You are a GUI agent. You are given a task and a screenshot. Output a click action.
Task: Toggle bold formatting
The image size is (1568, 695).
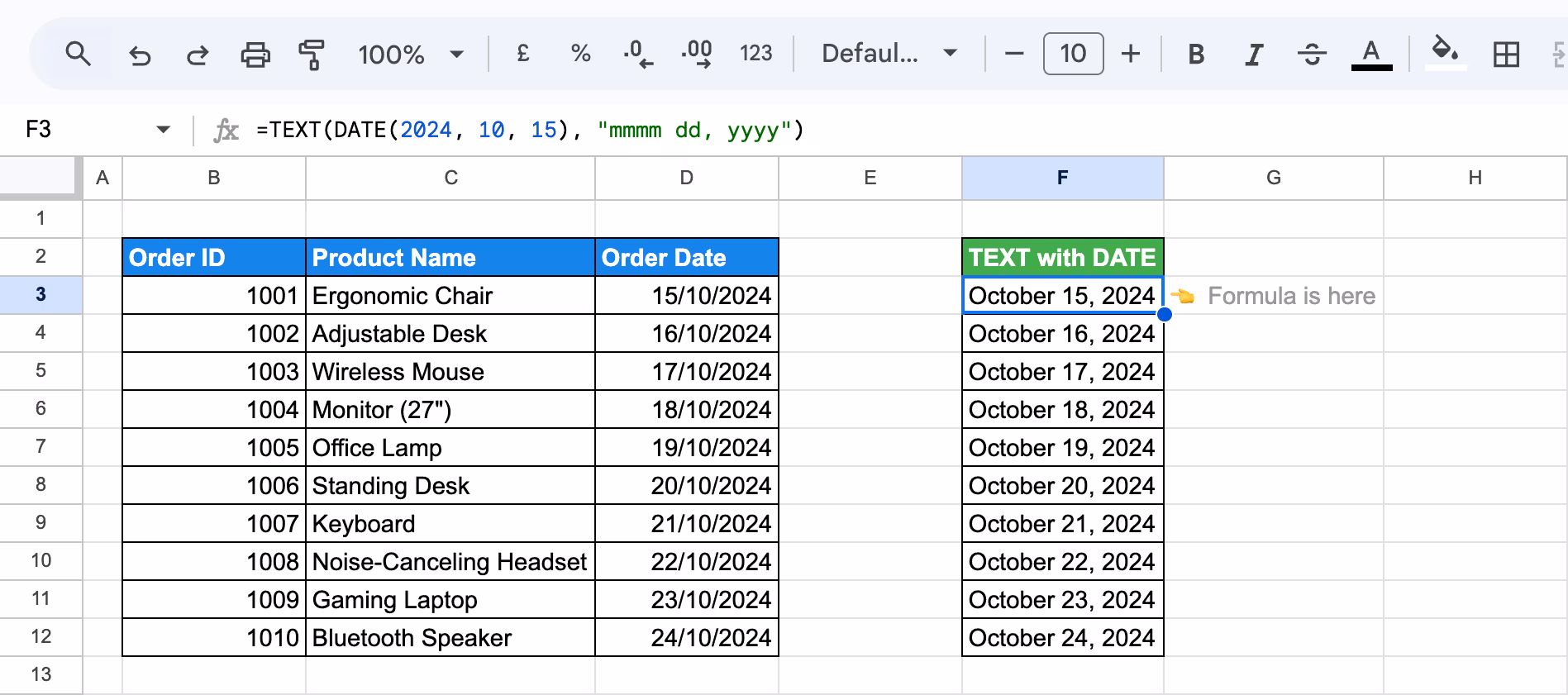pos(1195,55)
